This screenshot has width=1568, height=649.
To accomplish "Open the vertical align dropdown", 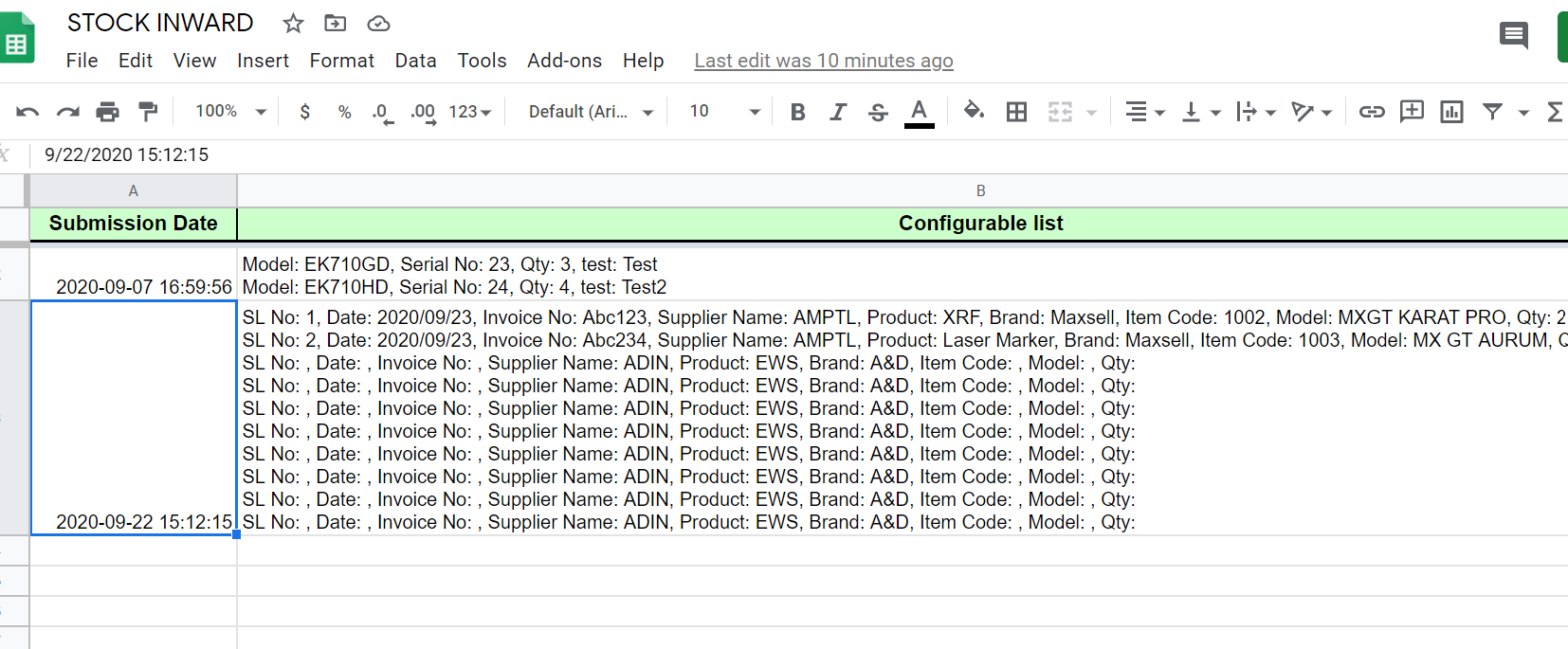I will pos(1200,112).
